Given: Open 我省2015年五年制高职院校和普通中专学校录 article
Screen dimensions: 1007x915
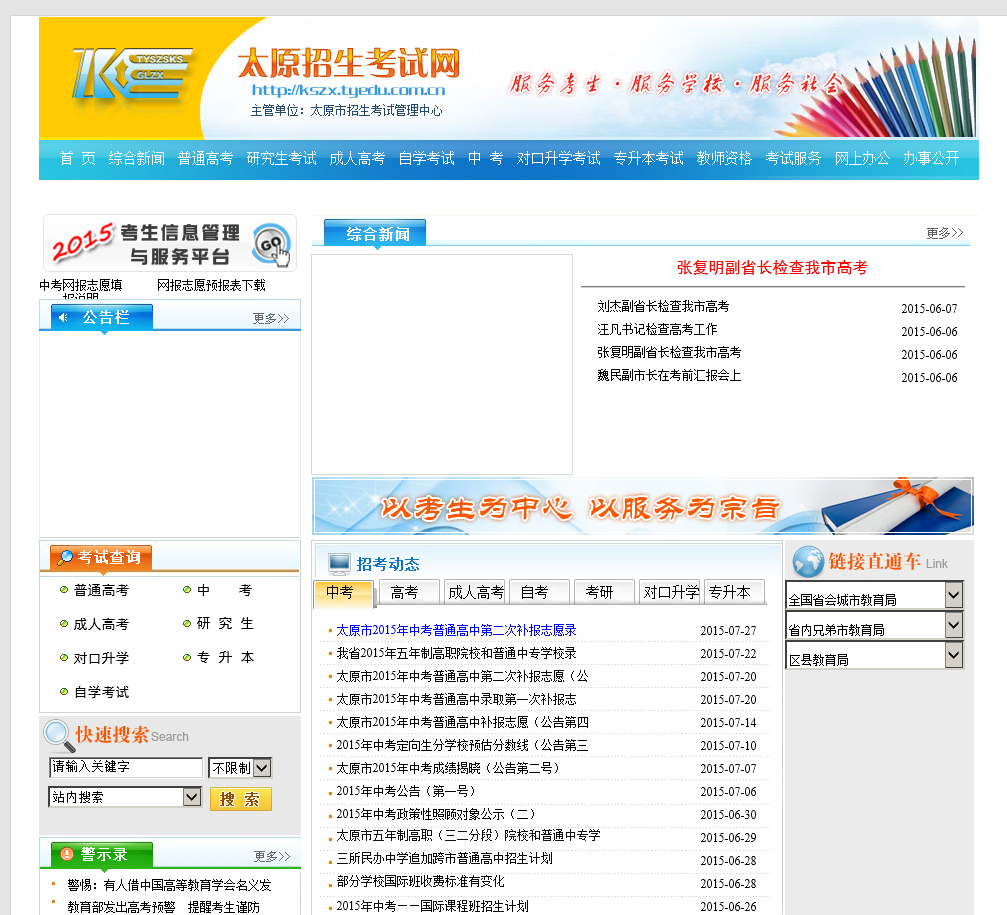Looking at the screenshot, I should [456, 654].
